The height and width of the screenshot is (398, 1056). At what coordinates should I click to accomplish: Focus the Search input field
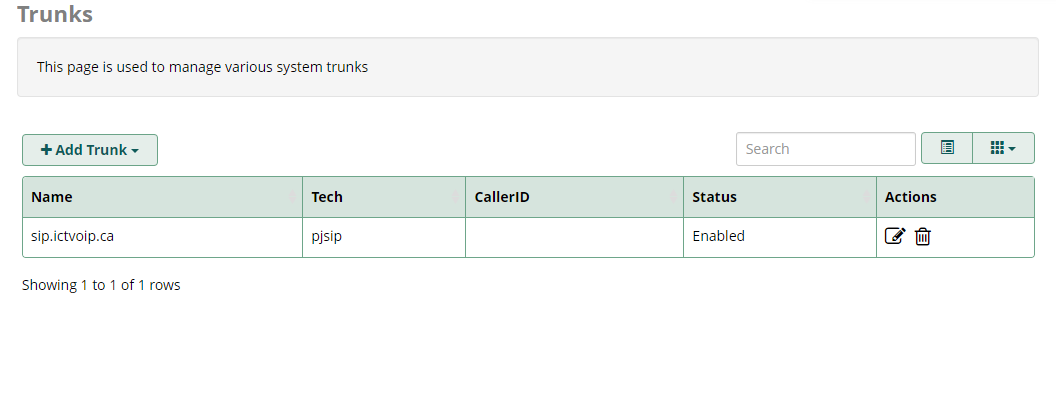pyautogui.click(x=826, y=149)
